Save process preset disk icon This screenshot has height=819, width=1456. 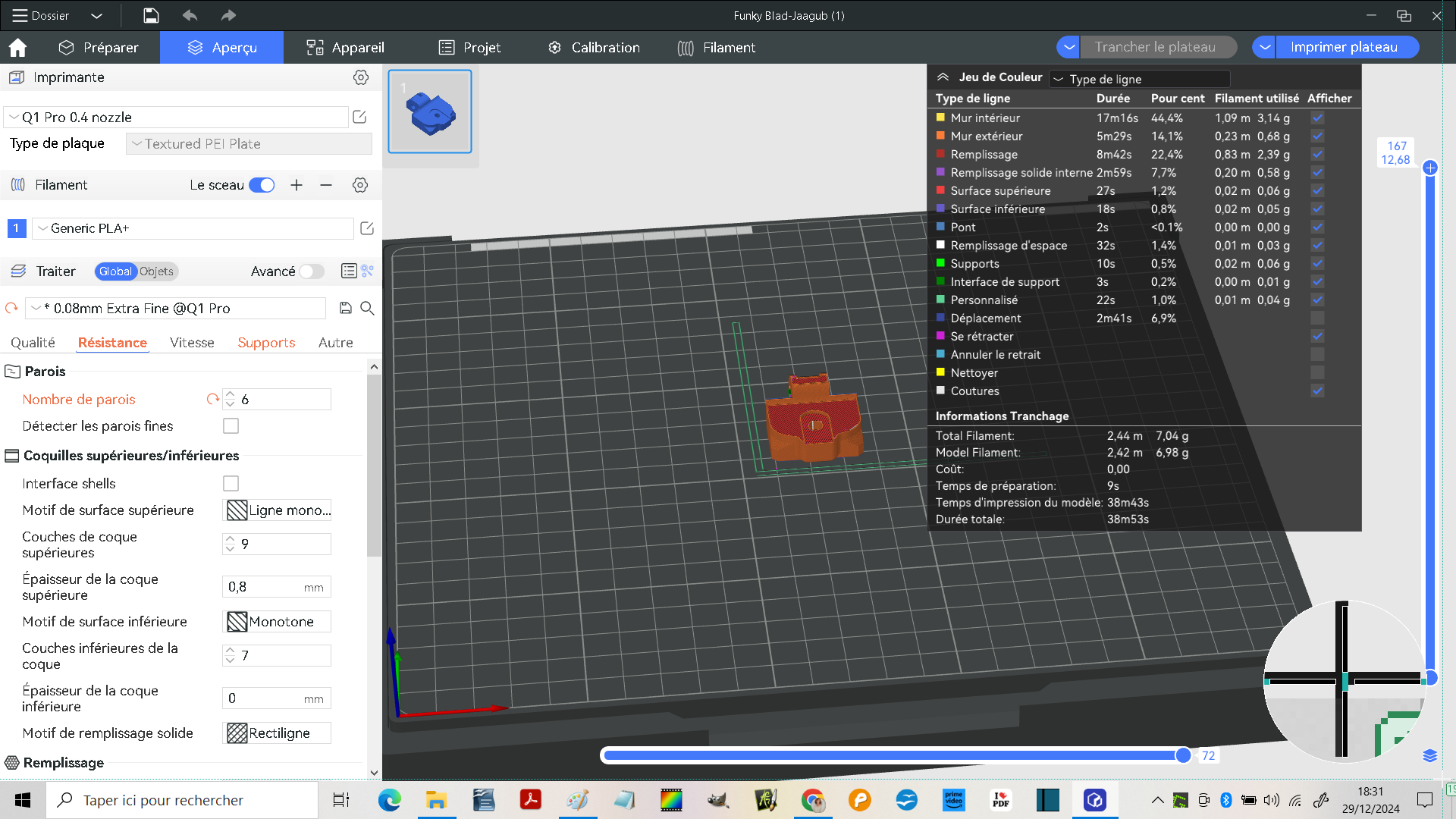coord(346,308)
